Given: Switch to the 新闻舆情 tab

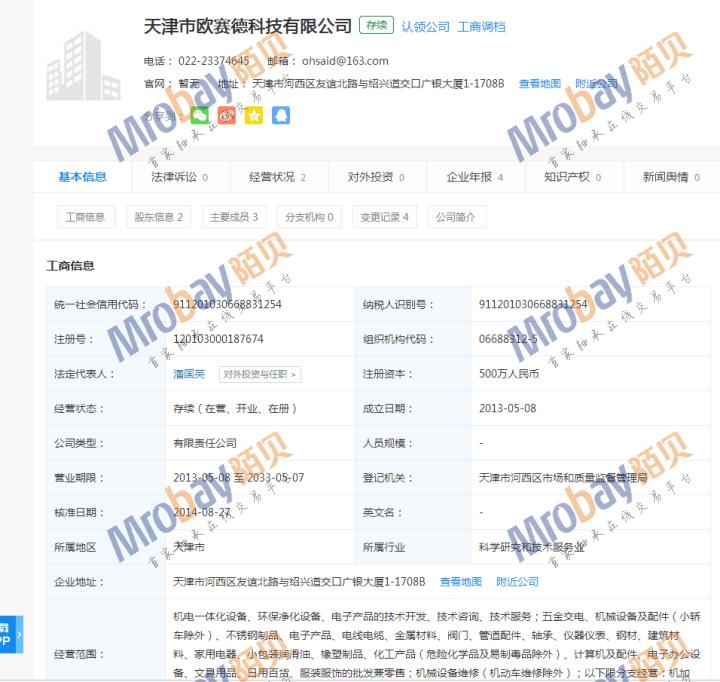Looking at the screenshot, I should pyautogui.click(x=671, y=177).
